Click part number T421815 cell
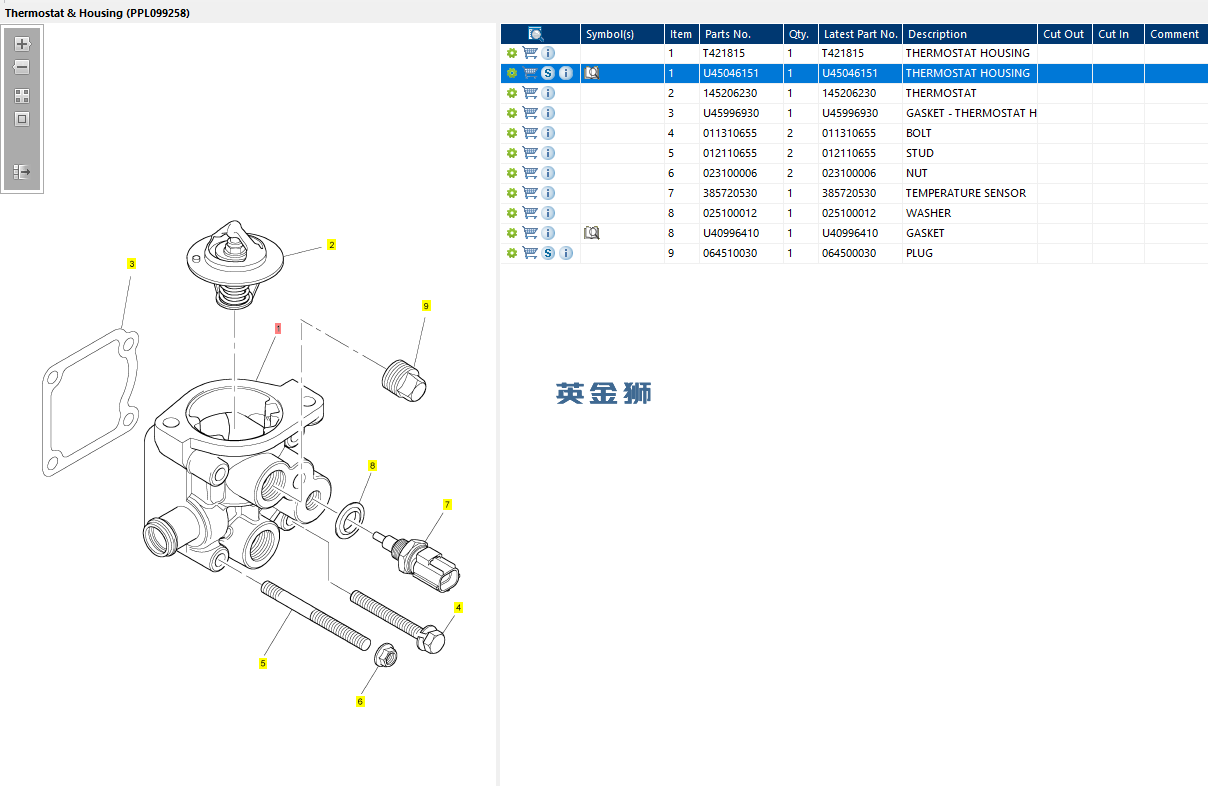Screen dimensions: 1208x786 tap(741, 53)
